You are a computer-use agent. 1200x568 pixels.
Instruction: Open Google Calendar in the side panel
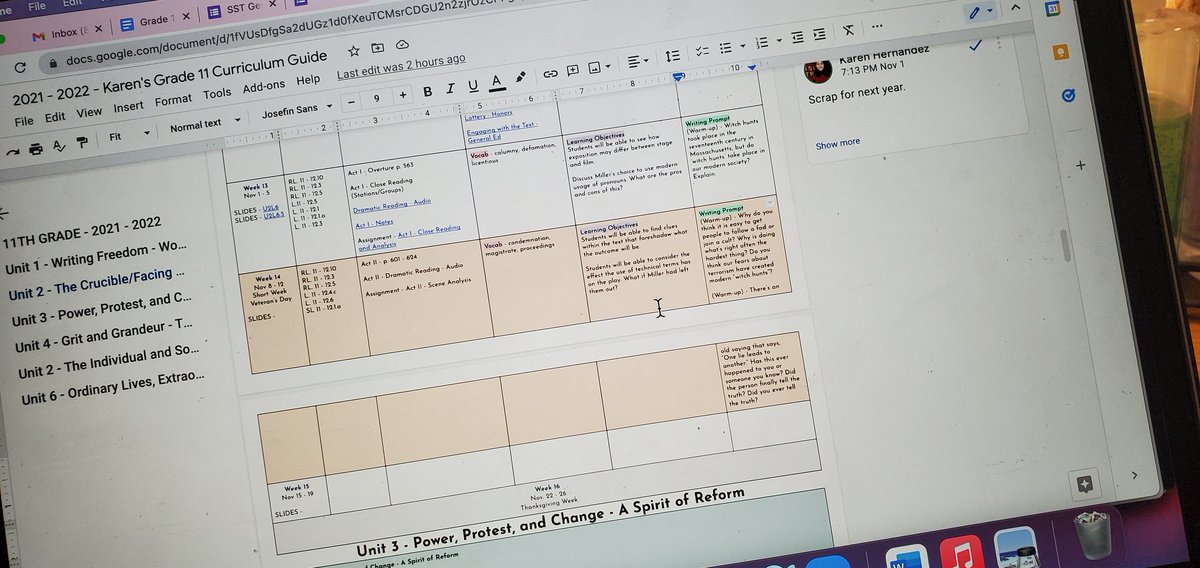1053,8
